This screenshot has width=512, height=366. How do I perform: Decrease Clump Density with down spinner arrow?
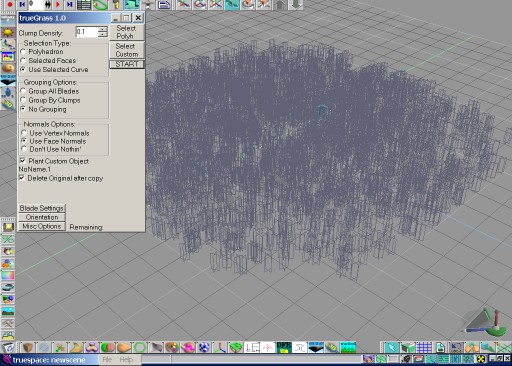(103, 35)
